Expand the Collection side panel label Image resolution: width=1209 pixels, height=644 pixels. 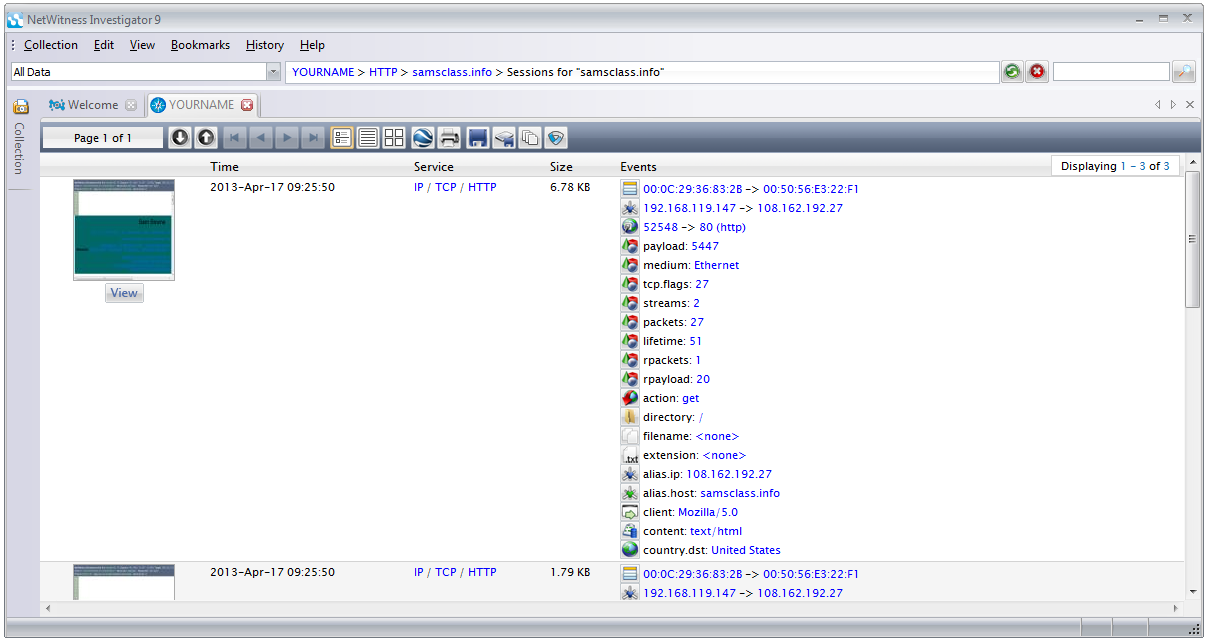point(20,148)
